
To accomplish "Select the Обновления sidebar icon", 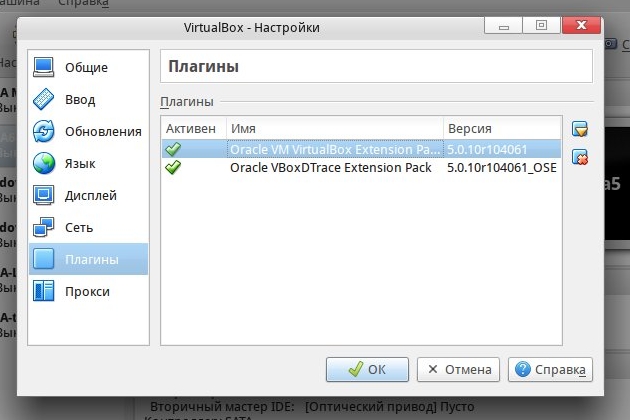I will [x=43, y=131].
